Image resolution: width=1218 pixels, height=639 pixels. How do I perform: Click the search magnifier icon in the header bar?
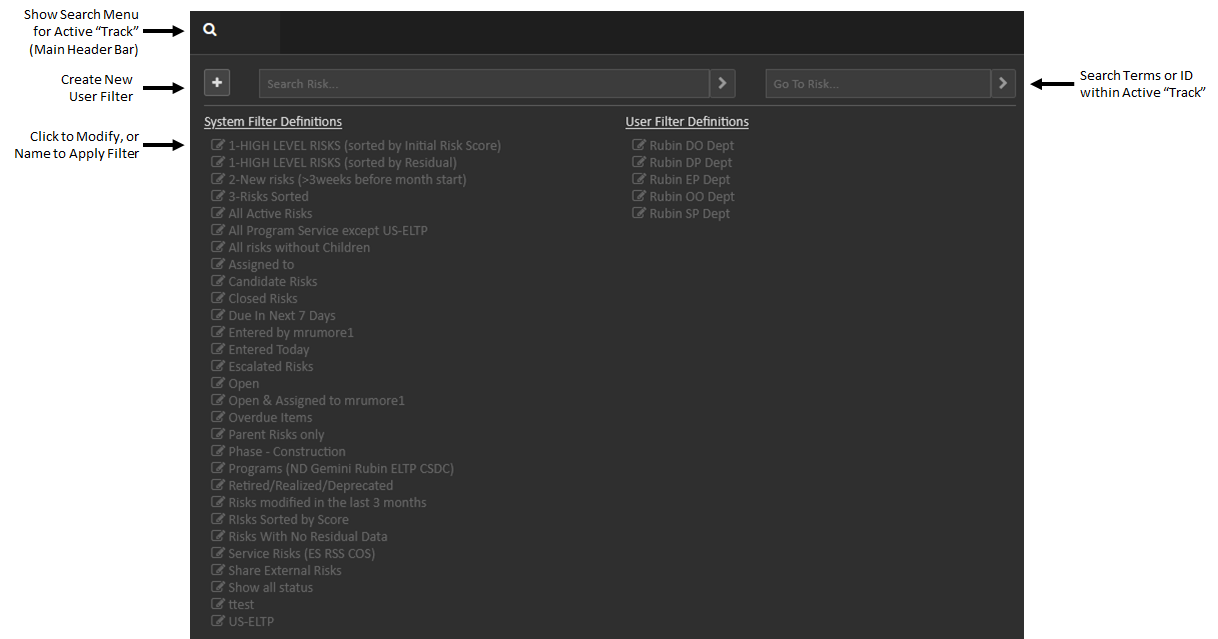point(209,31)
